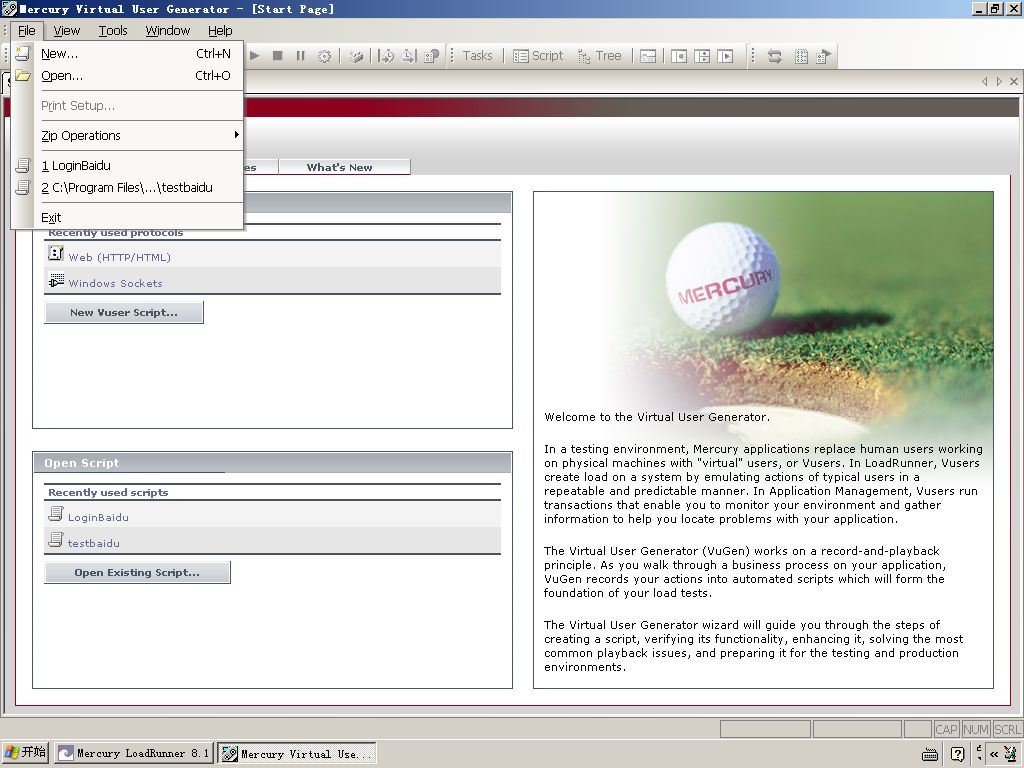Open the View menu
The image size is (1024, 768).
coord(67,31)
